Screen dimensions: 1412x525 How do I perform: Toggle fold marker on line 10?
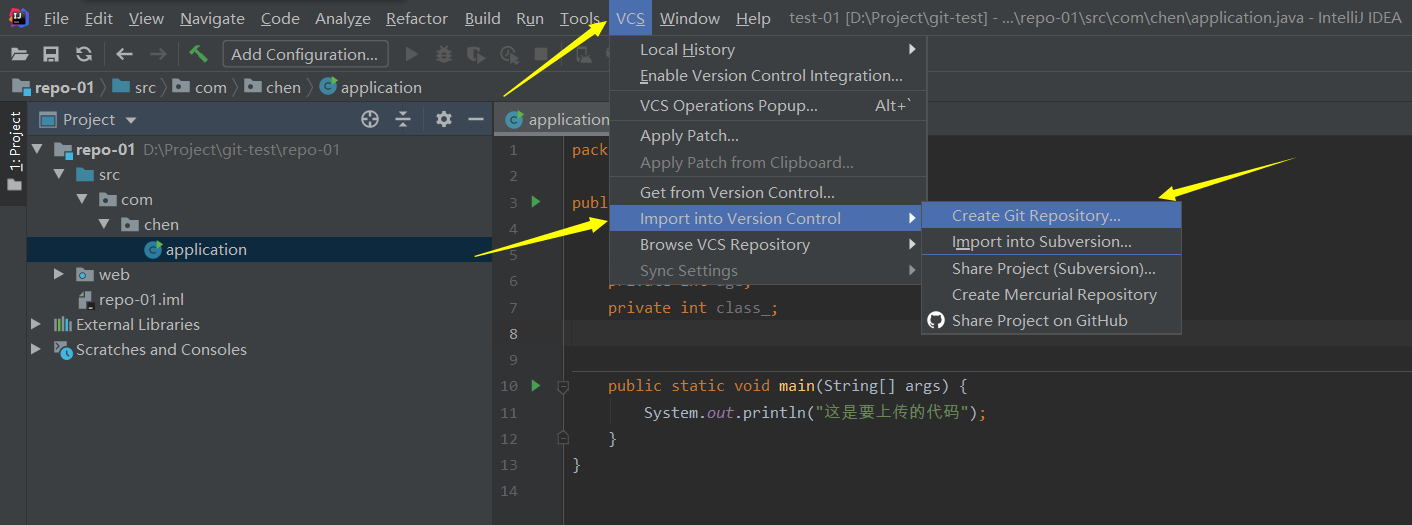(x=563, y=385)
